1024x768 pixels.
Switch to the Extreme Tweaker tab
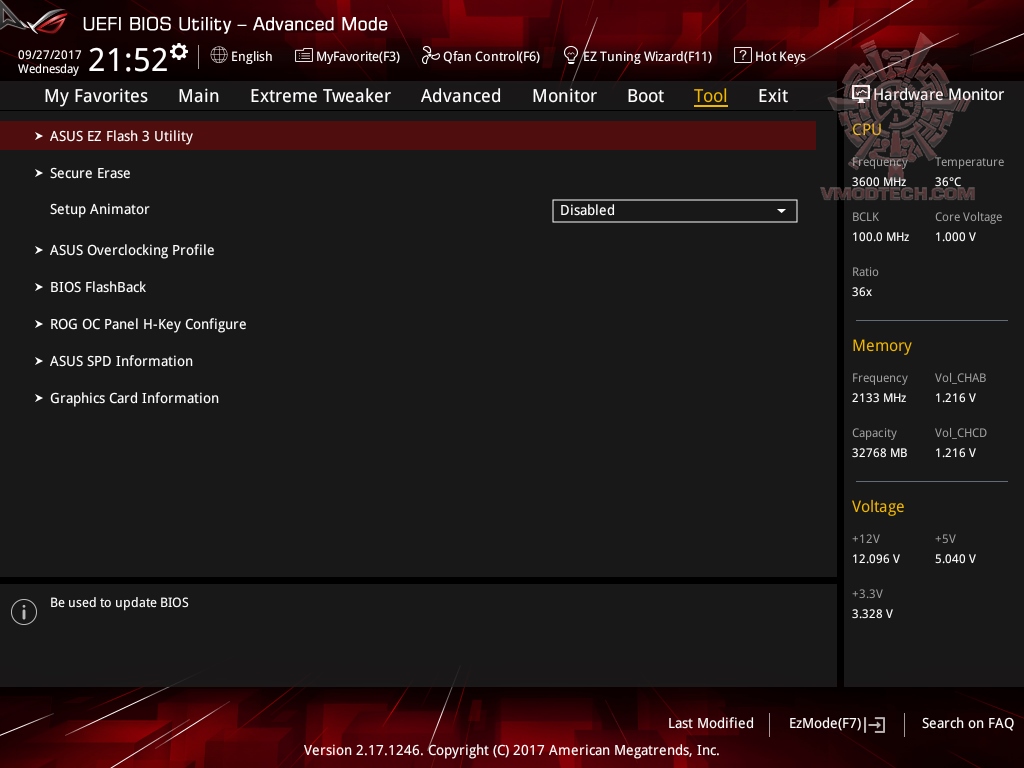pyautogui.click(x=320, y=96)
